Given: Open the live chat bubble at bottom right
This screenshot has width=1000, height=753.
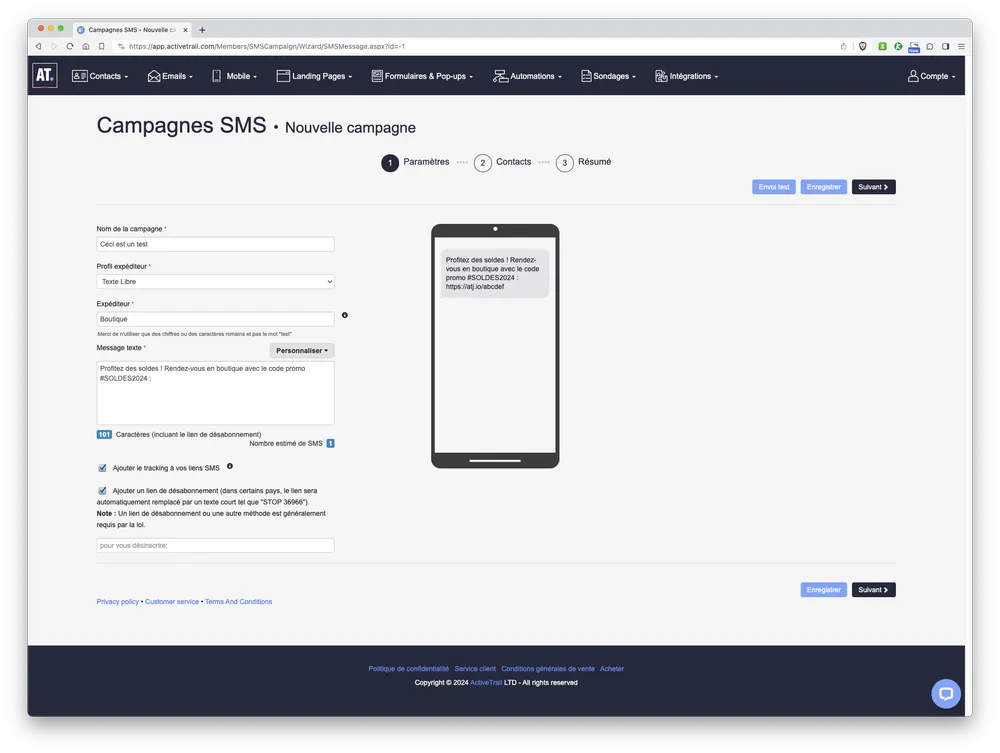Looking at the screenshot, I should (945, 693).
